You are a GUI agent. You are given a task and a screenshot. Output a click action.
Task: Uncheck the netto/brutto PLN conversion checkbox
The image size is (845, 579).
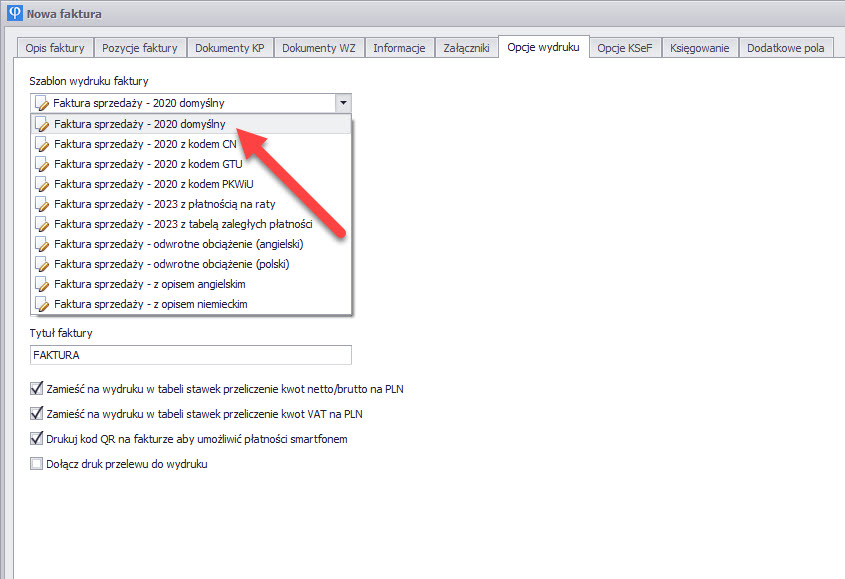point(37,389)
